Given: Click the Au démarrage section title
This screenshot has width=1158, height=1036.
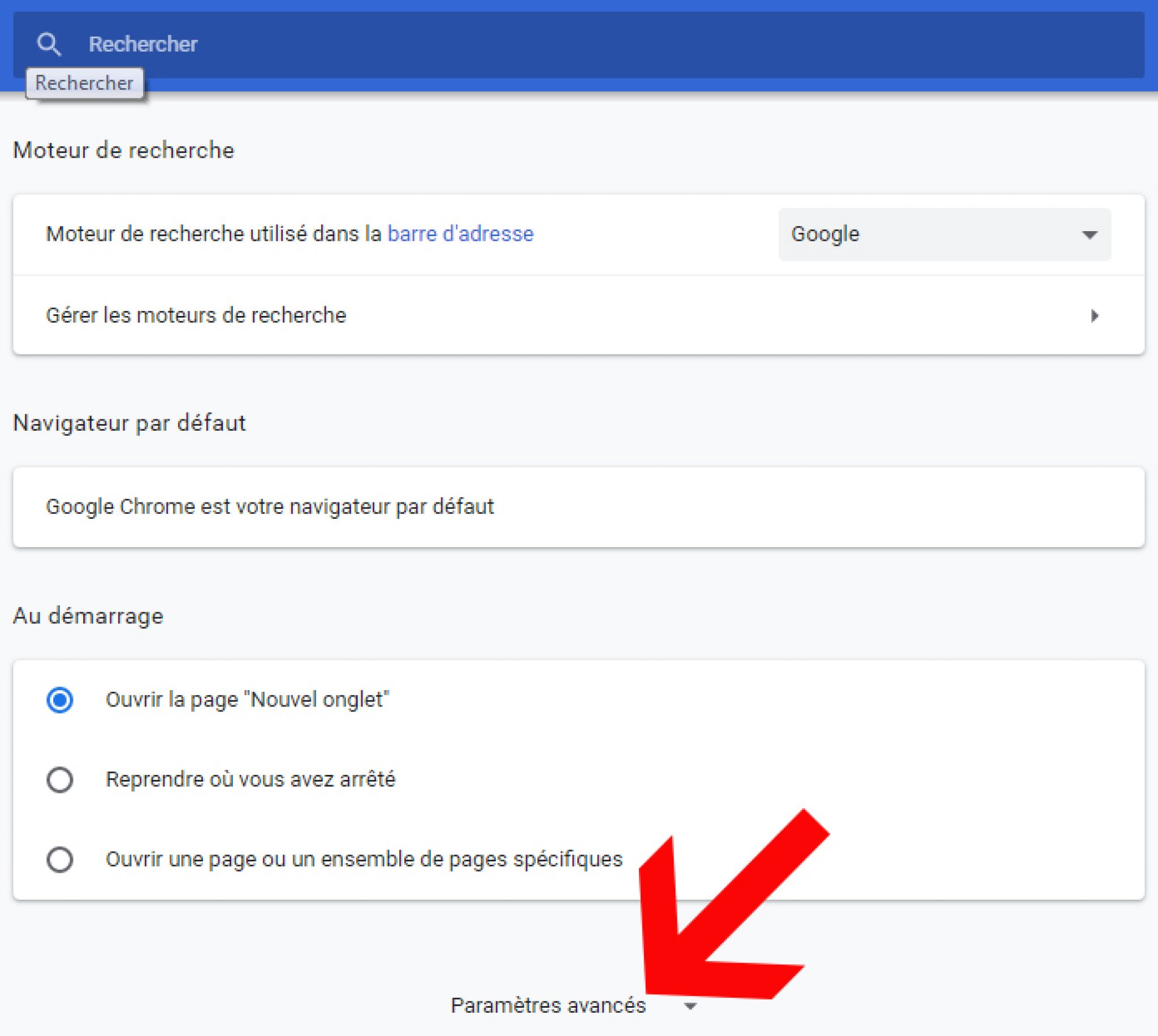Looking at the screenshot, I should click(88, 615).
